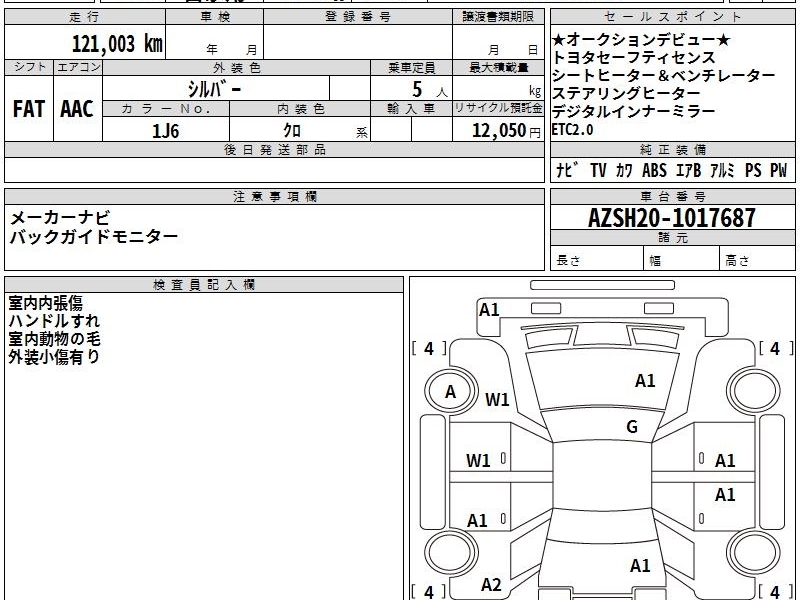Select the ナビ equipment code
The image size is (800, 600).
567,170
